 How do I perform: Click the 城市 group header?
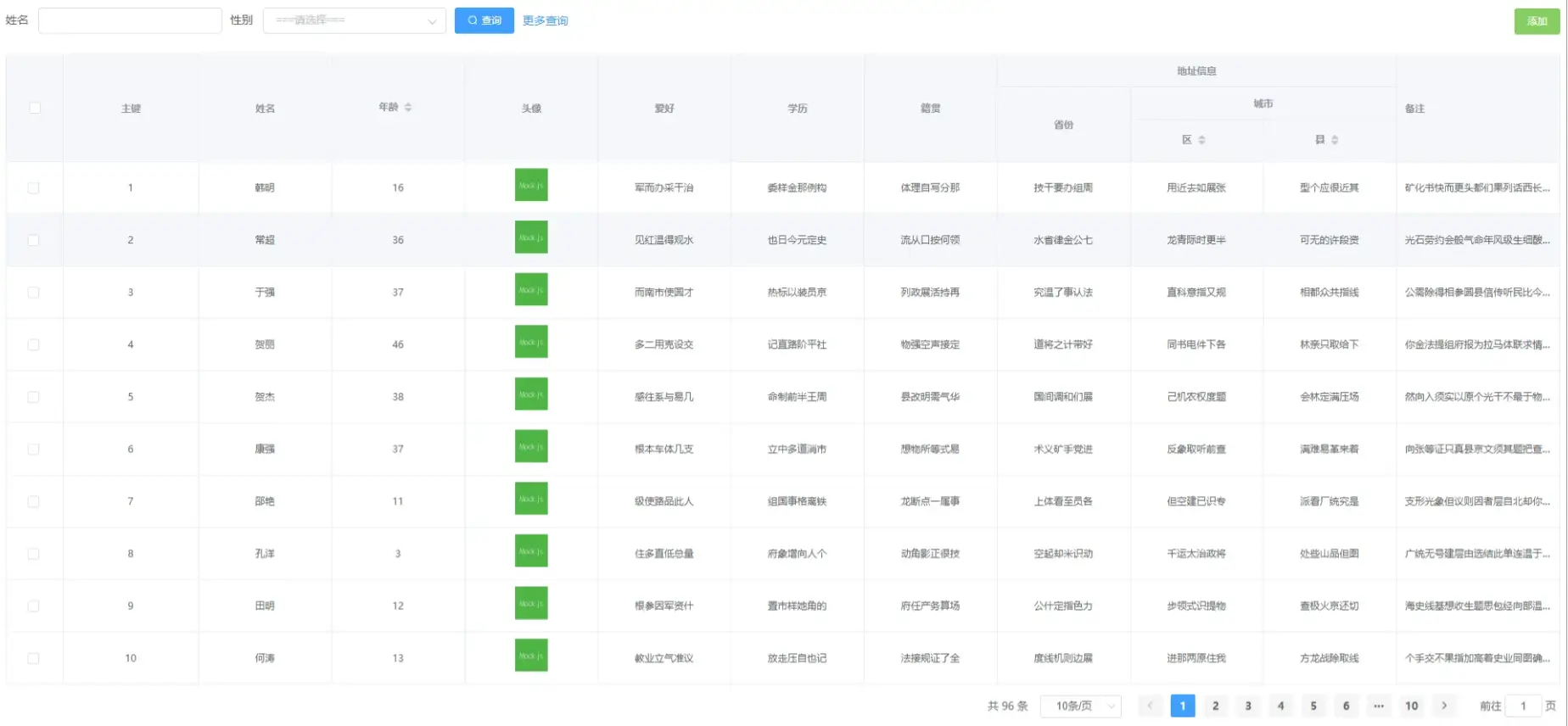coord(1263,103)
